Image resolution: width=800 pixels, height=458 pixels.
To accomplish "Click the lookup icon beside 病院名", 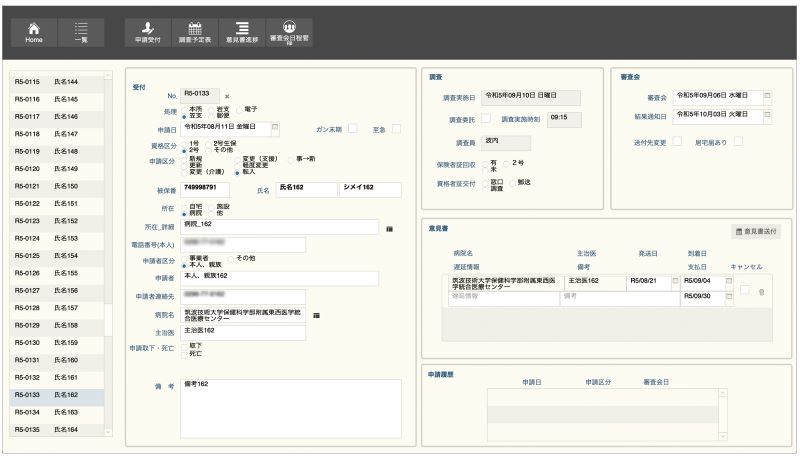I will (317, 315).
